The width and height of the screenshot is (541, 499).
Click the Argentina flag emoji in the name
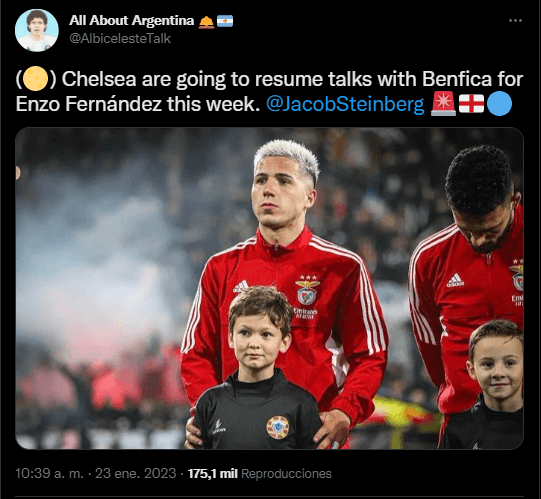tap(225, 21)
